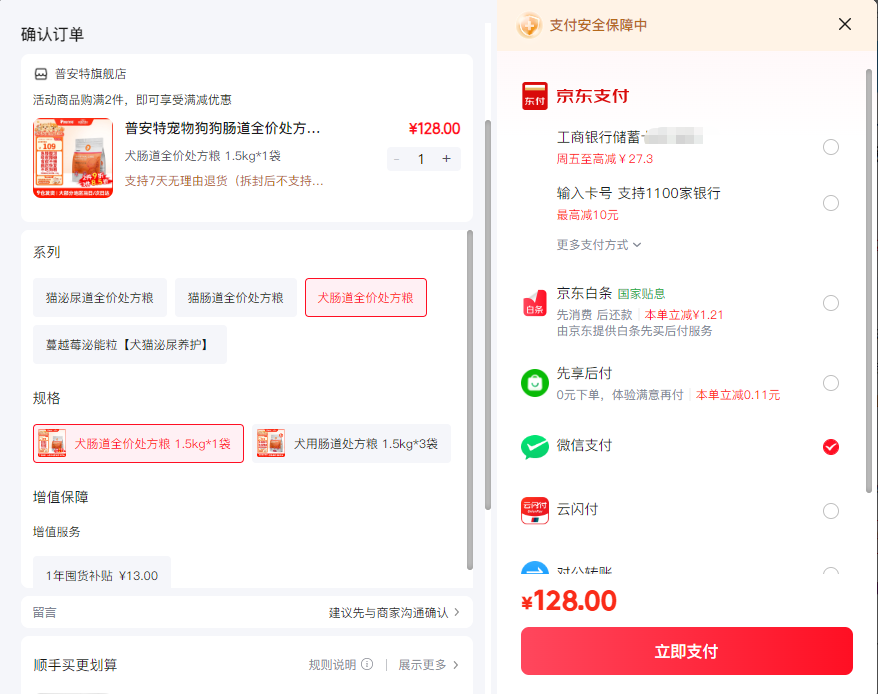Click the JD Pay logo icon

click(535, 96)
